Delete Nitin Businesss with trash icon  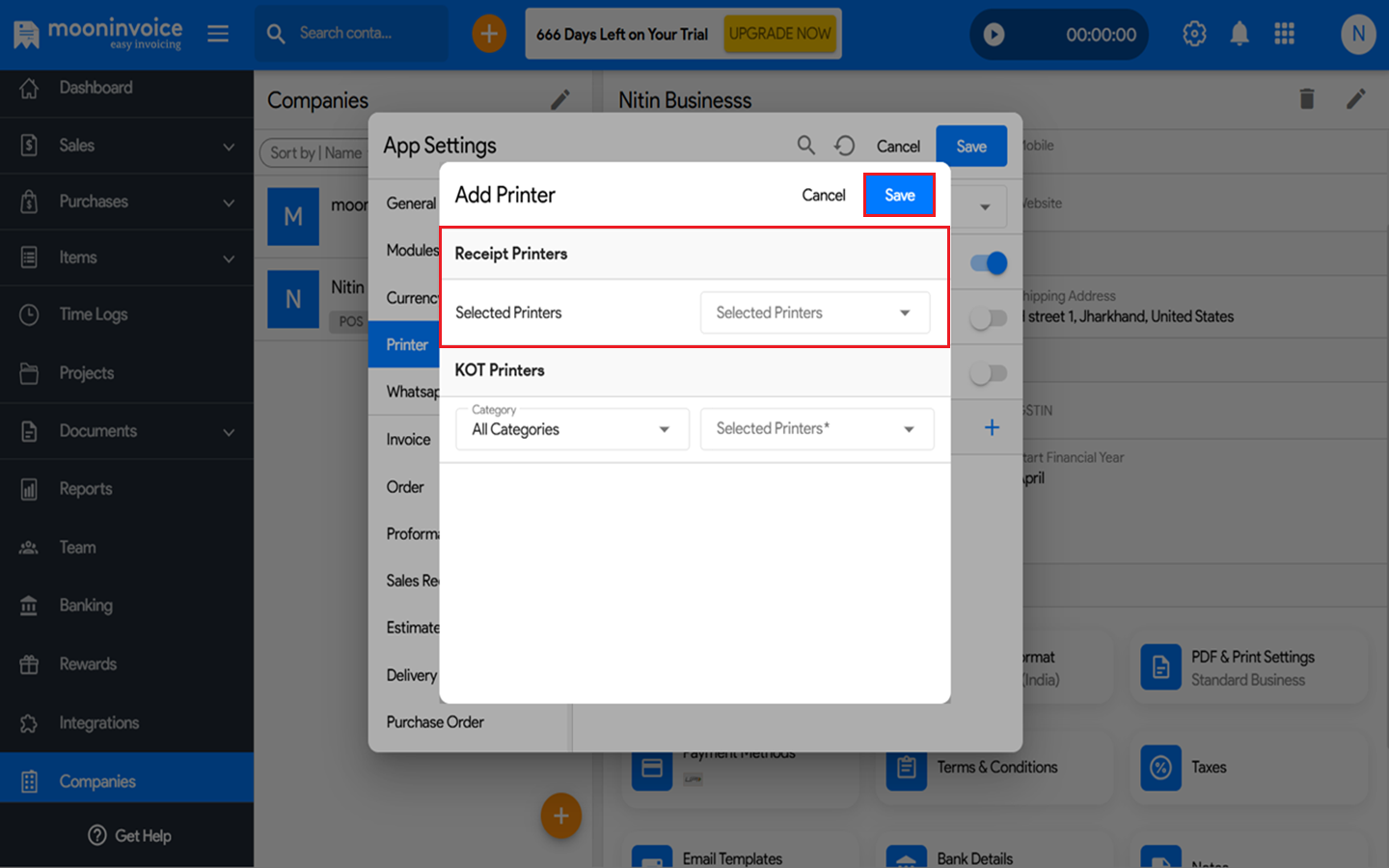[1307, 98]
